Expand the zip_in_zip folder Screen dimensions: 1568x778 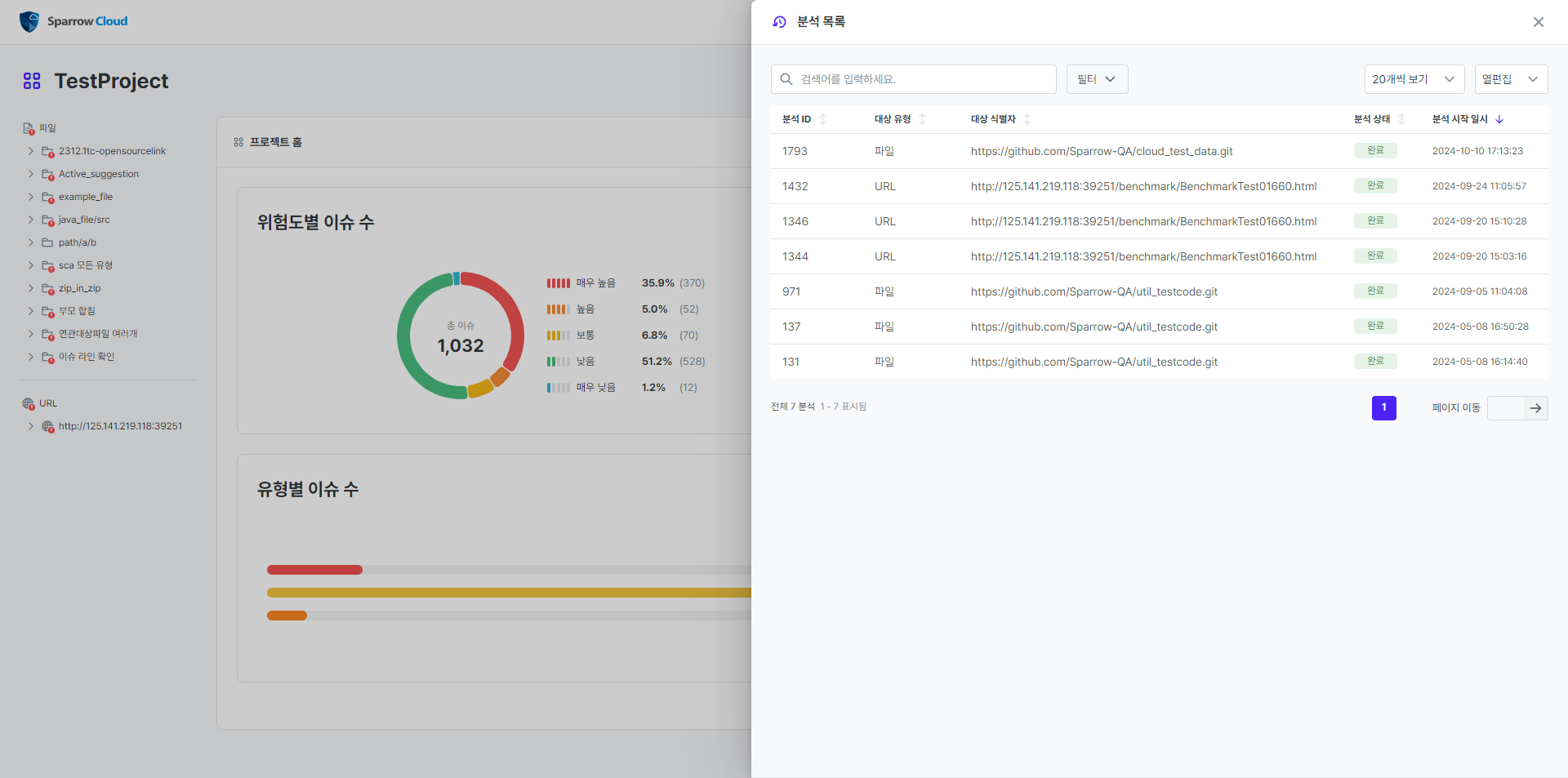[x=31, y=288]
